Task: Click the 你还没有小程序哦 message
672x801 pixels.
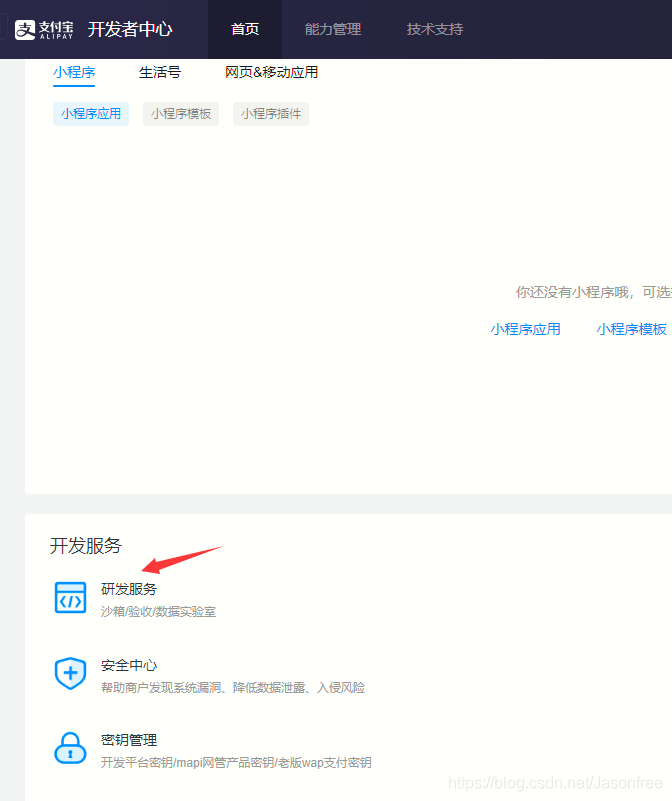Action: (594, 292)
